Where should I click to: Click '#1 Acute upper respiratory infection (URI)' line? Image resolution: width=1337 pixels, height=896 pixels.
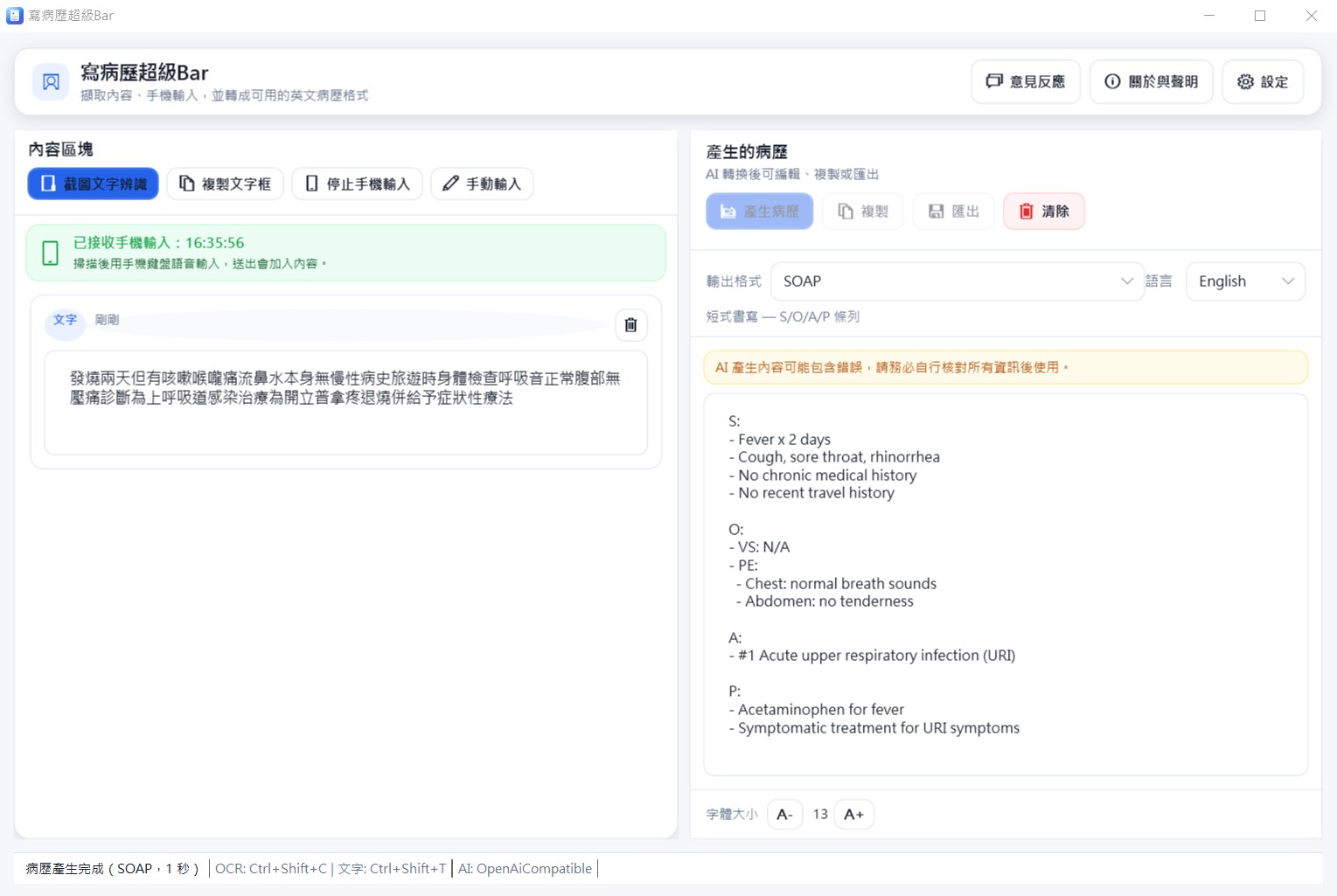872,656
